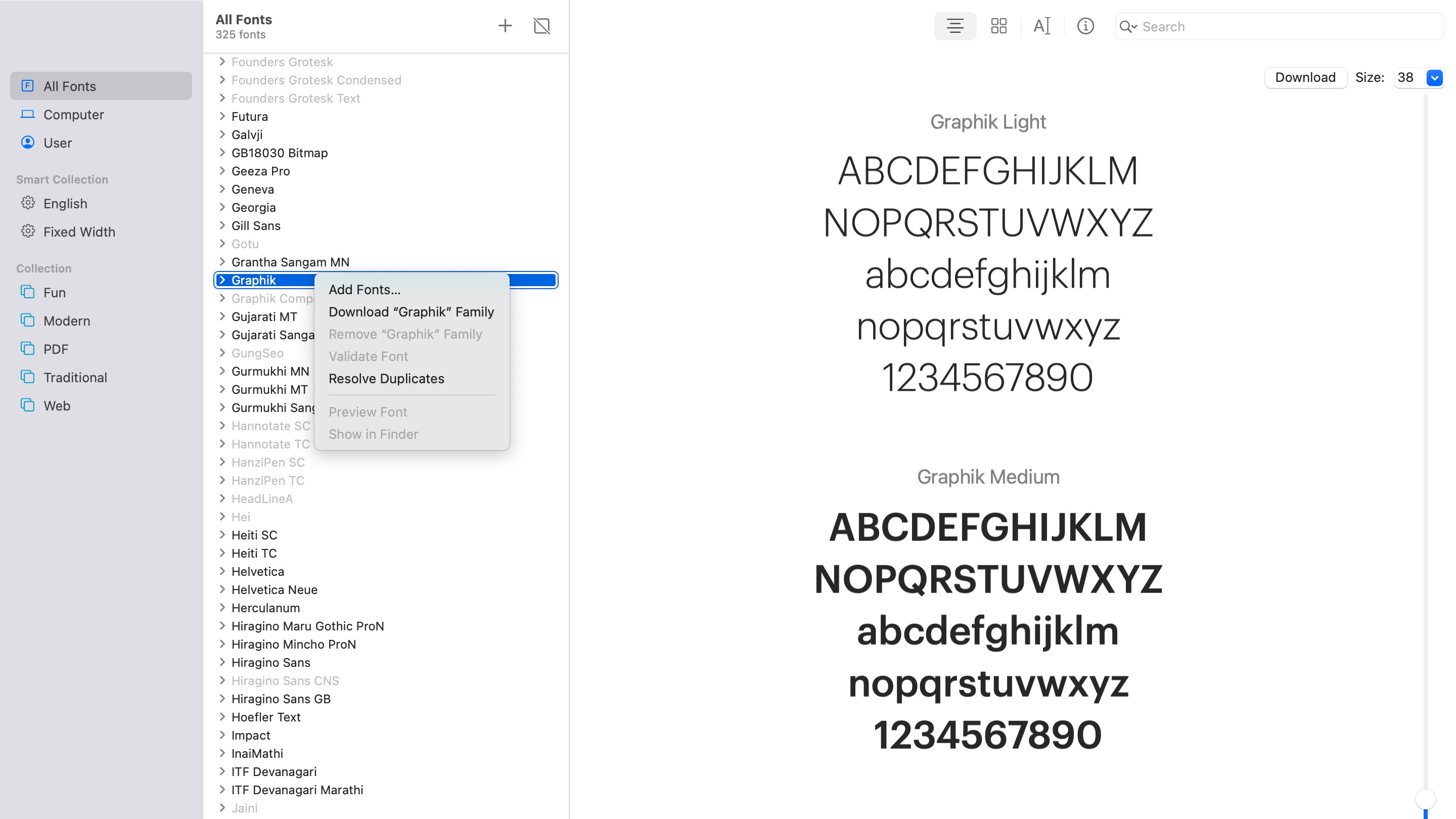Open the Web collection
The image size is (1456, 819).
[x=101, y=405]
